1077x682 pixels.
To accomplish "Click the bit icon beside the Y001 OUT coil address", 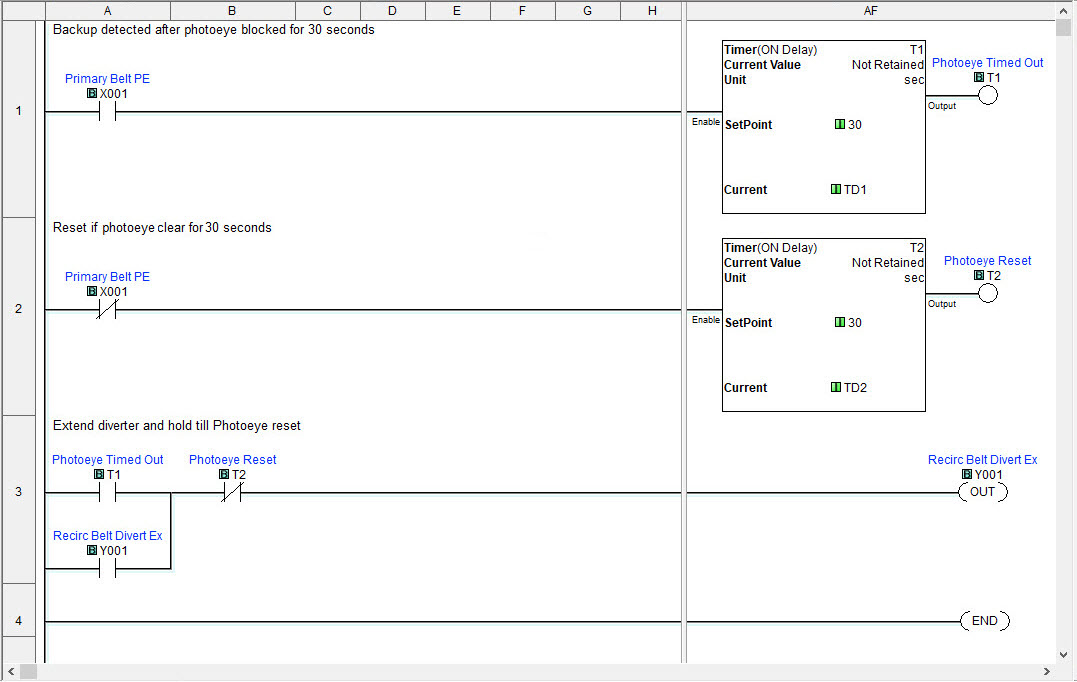I will (x=967, y=475).
